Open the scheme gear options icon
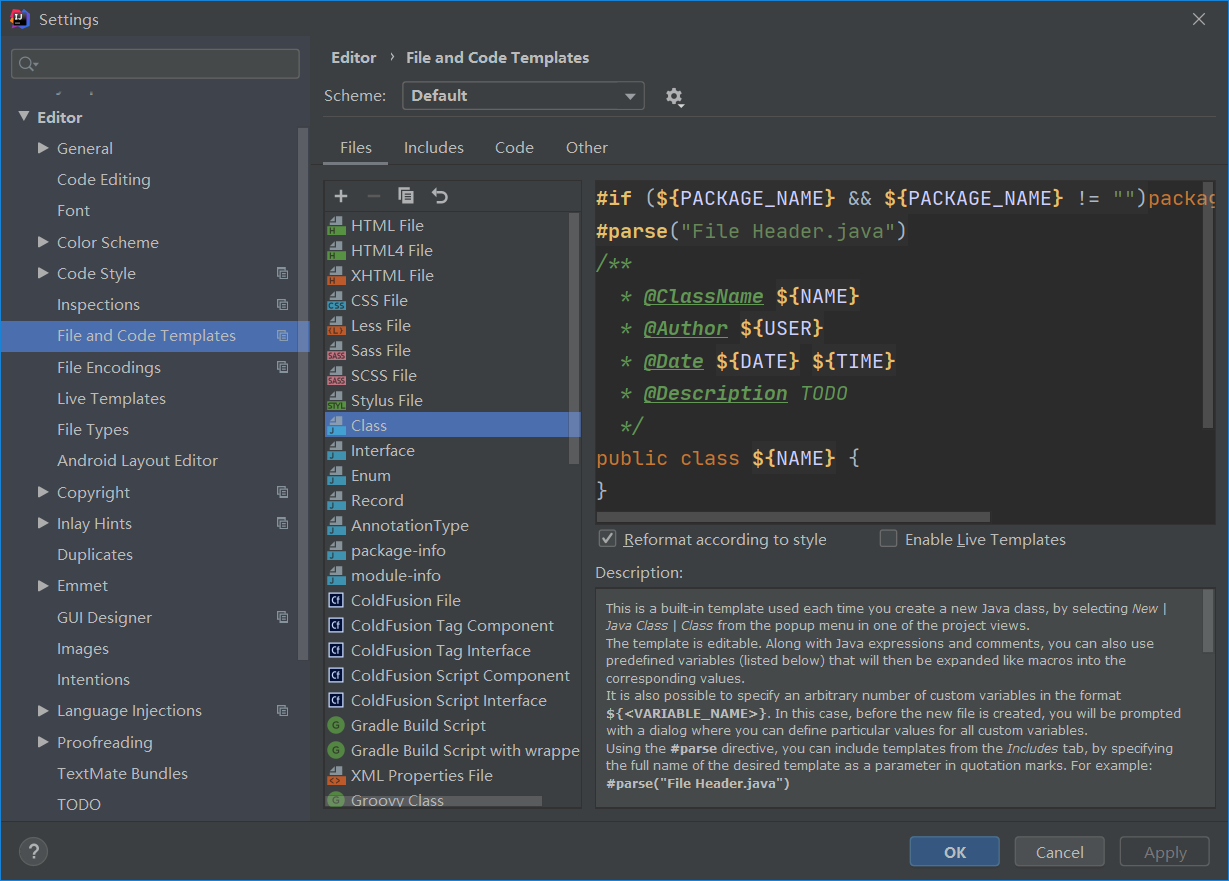The width and height of the screenshot is (1229, 881). [x=674, y=97]
